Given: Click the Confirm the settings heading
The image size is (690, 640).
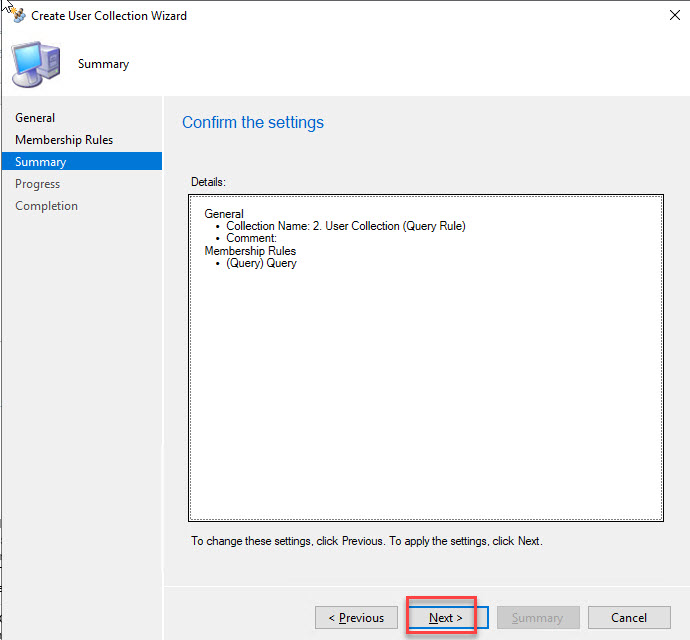Looking at the screenshot, I should click(253, 123).
